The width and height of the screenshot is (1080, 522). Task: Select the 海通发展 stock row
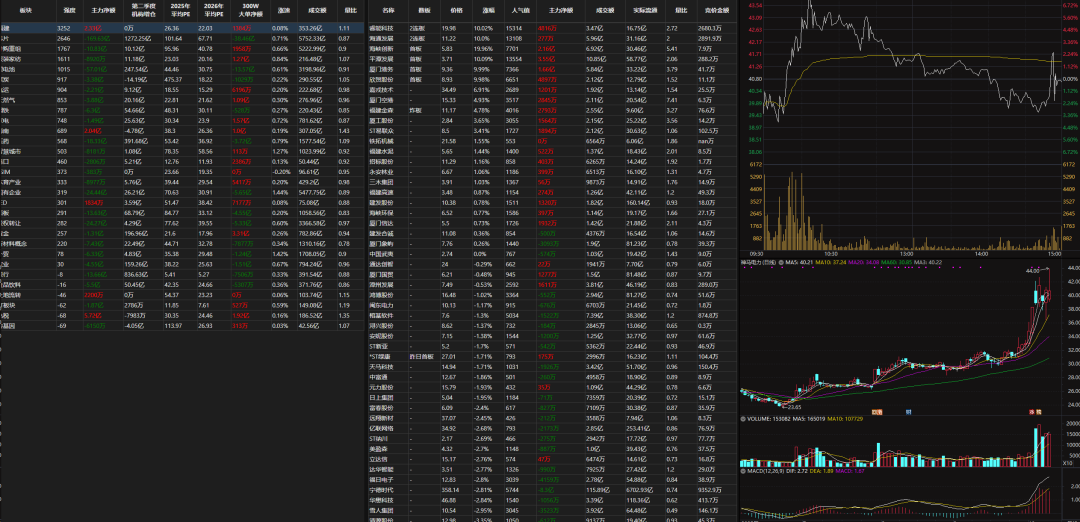tap(381, 37)
